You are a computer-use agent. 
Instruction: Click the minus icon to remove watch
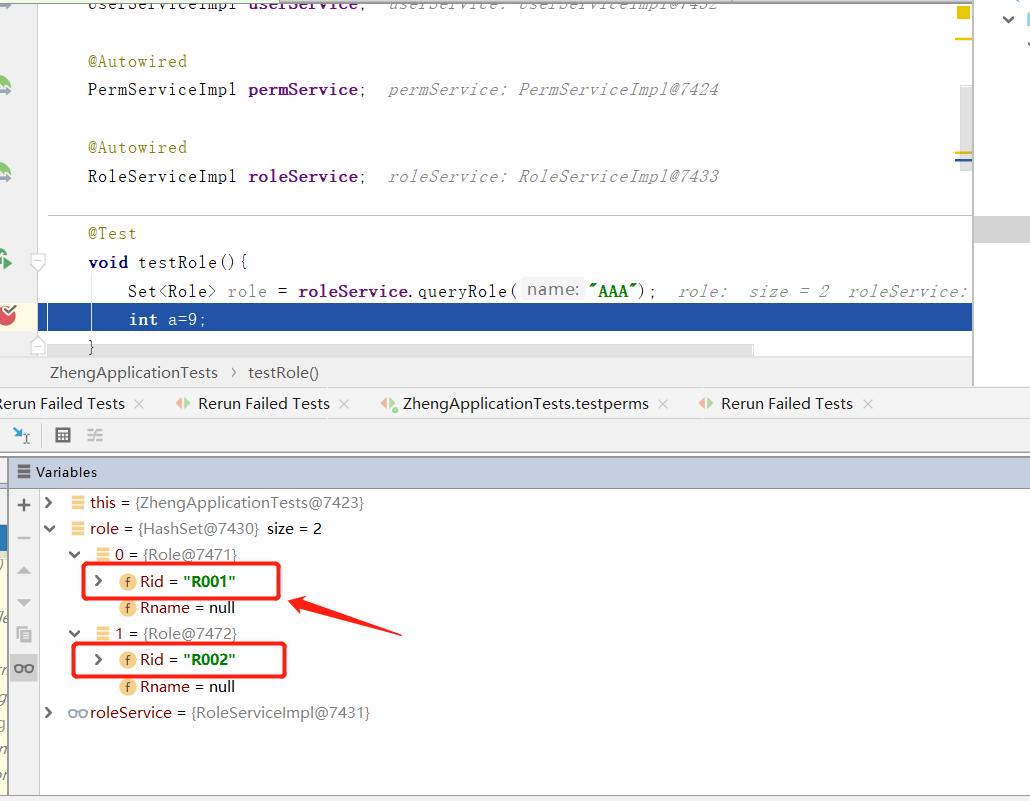click(24, 538)
